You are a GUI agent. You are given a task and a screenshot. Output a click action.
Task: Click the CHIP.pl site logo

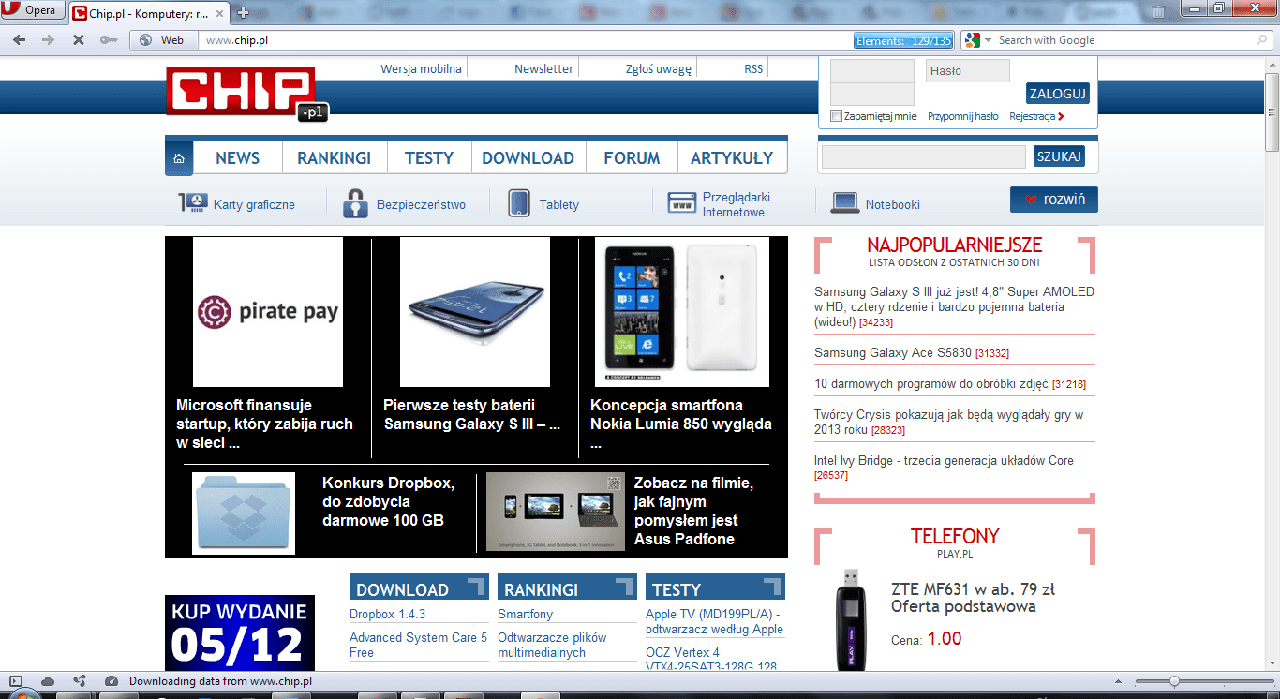point(247,94)
